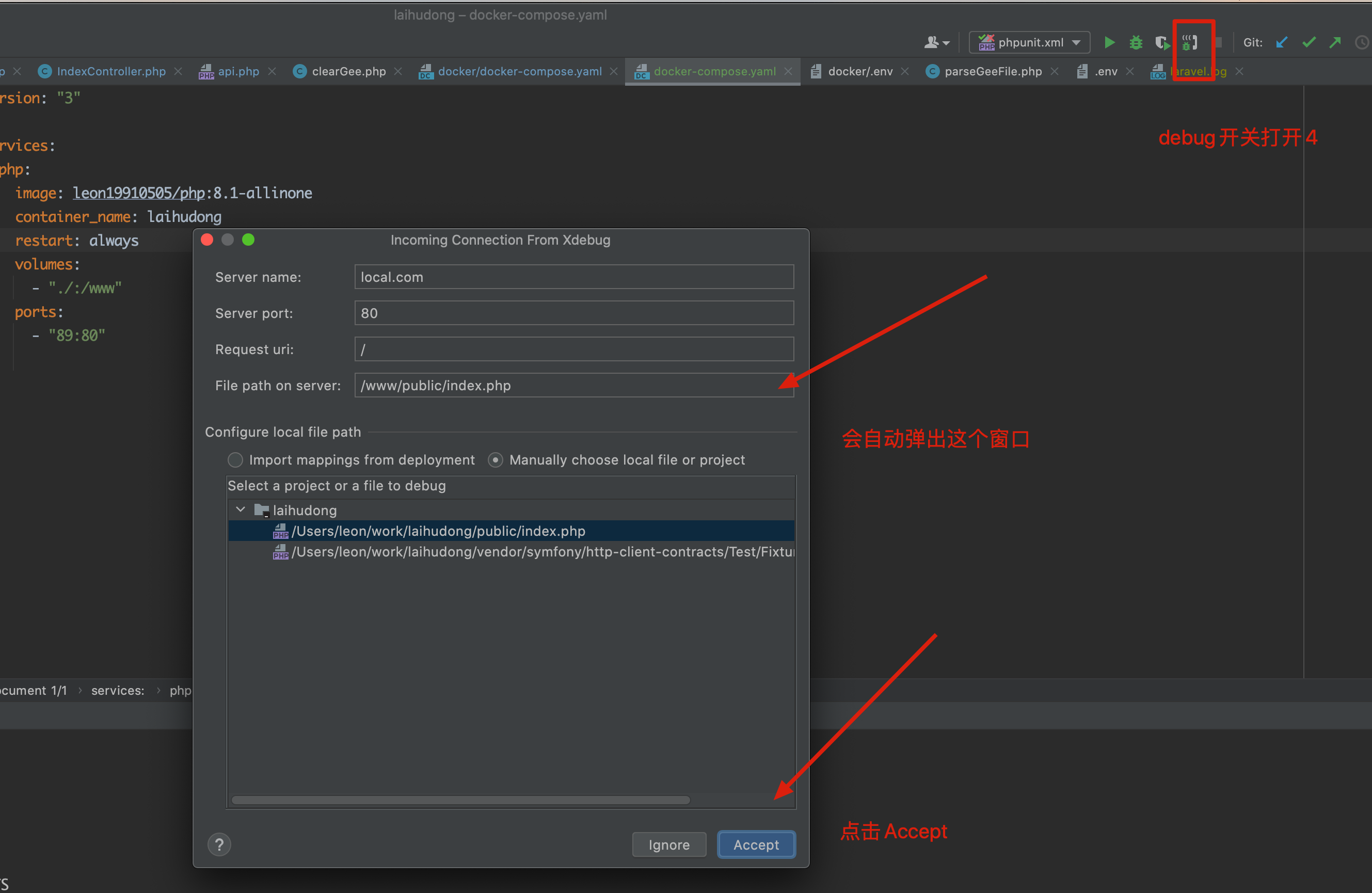Select the laihudong project folder row
Image resolution: width=1372 pixels, height=893 pixels.
[512, 509]
